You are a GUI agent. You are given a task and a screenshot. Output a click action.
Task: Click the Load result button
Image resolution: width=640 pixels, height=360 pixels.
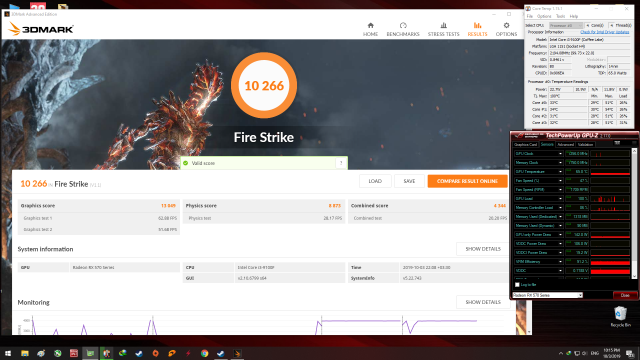coord(375,181)
